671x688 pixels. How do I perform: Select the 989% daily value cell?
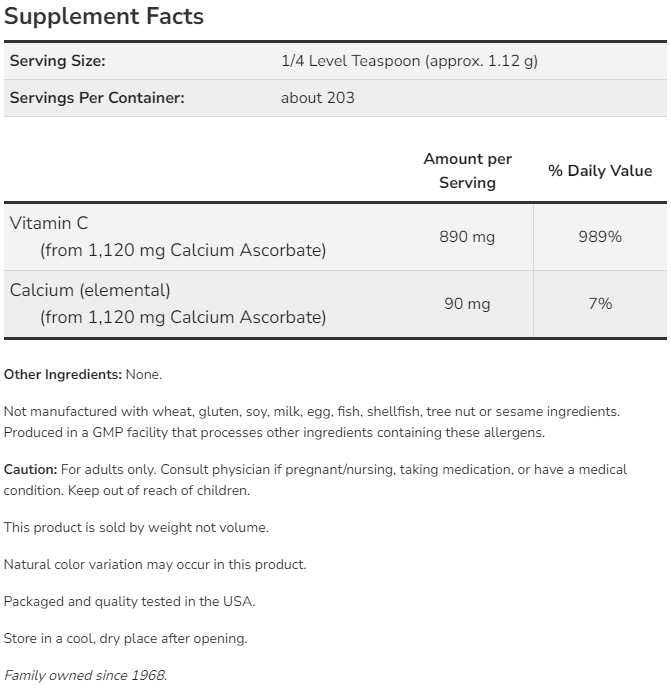[600, 237]
